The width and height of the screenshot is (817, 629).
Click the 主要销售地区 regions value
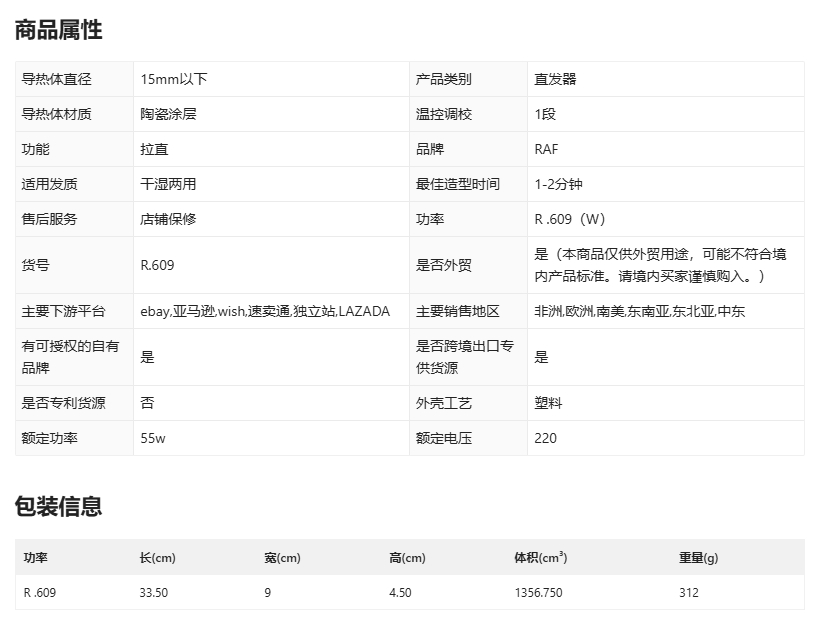[639, 311]
